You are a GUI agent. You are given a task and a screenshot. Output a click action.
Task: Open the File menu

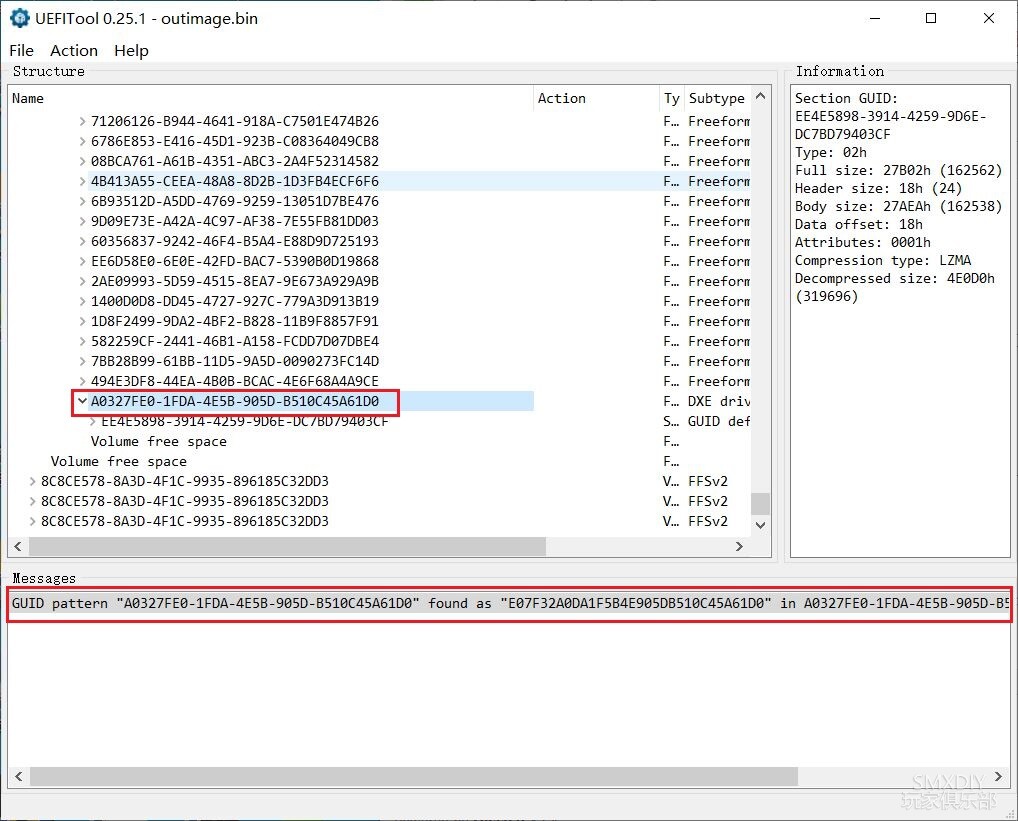21,51
